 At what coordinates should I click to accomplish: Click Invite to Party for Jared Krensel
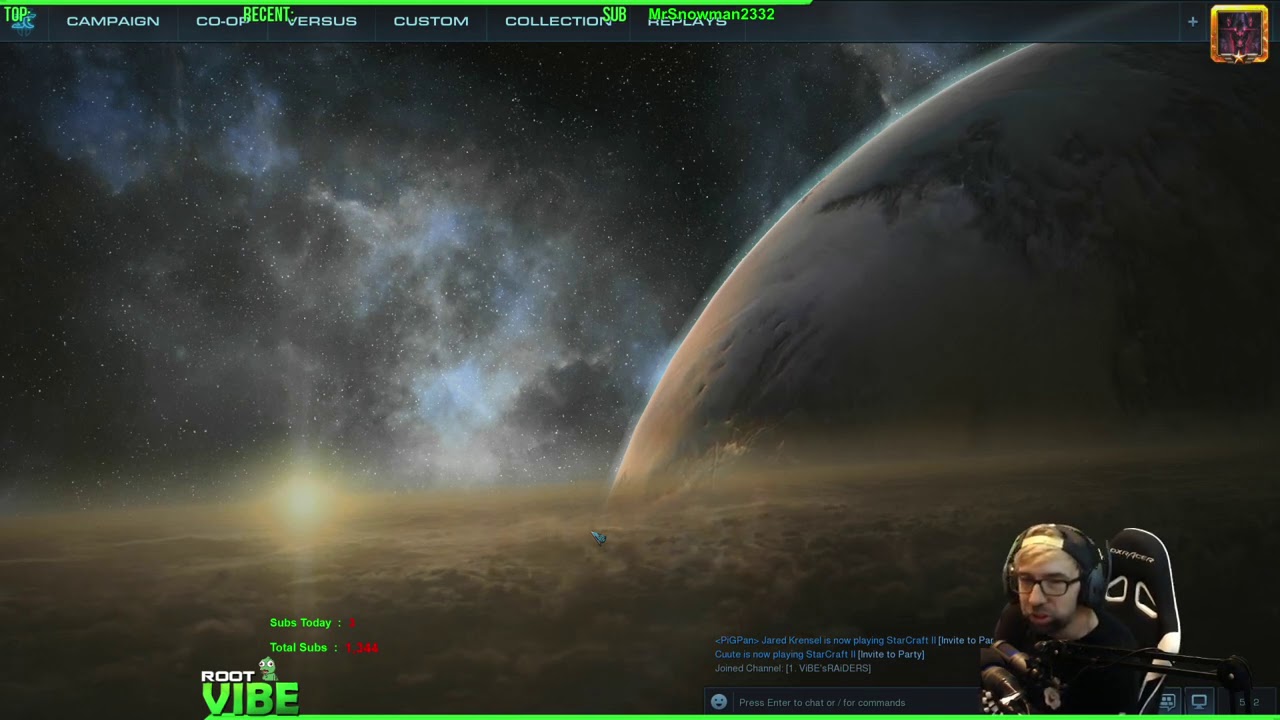[x=965, y=640]
